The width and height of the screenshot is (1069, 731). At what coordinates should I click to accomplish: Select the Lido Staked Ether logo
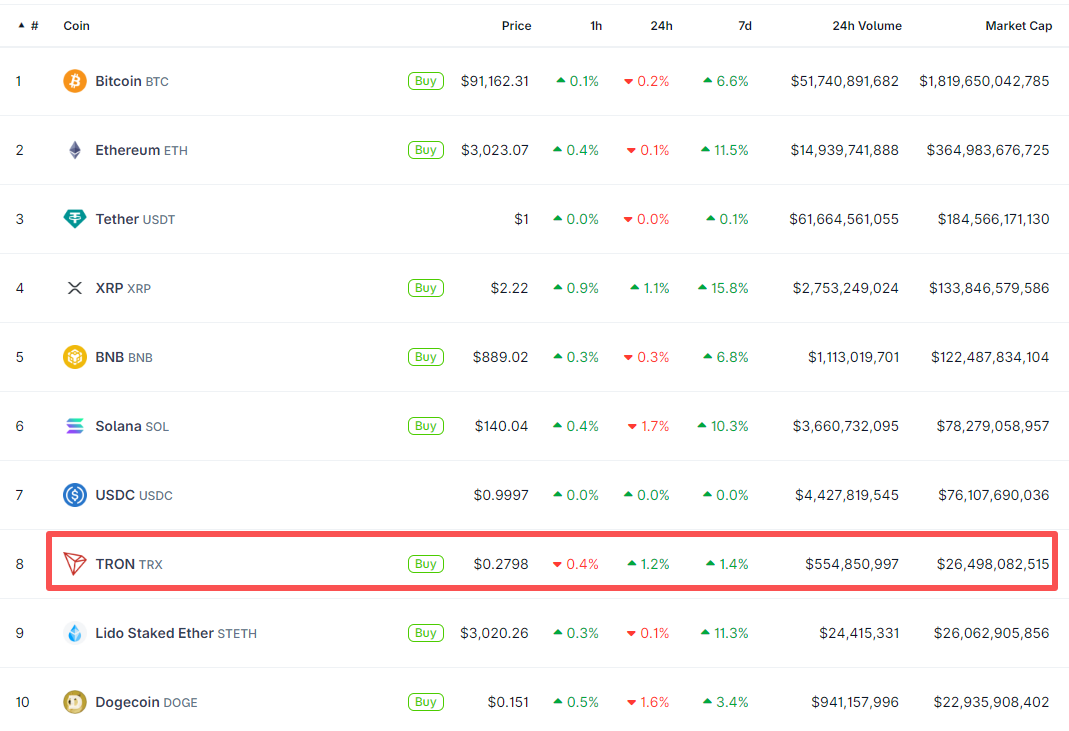(75, 633)
